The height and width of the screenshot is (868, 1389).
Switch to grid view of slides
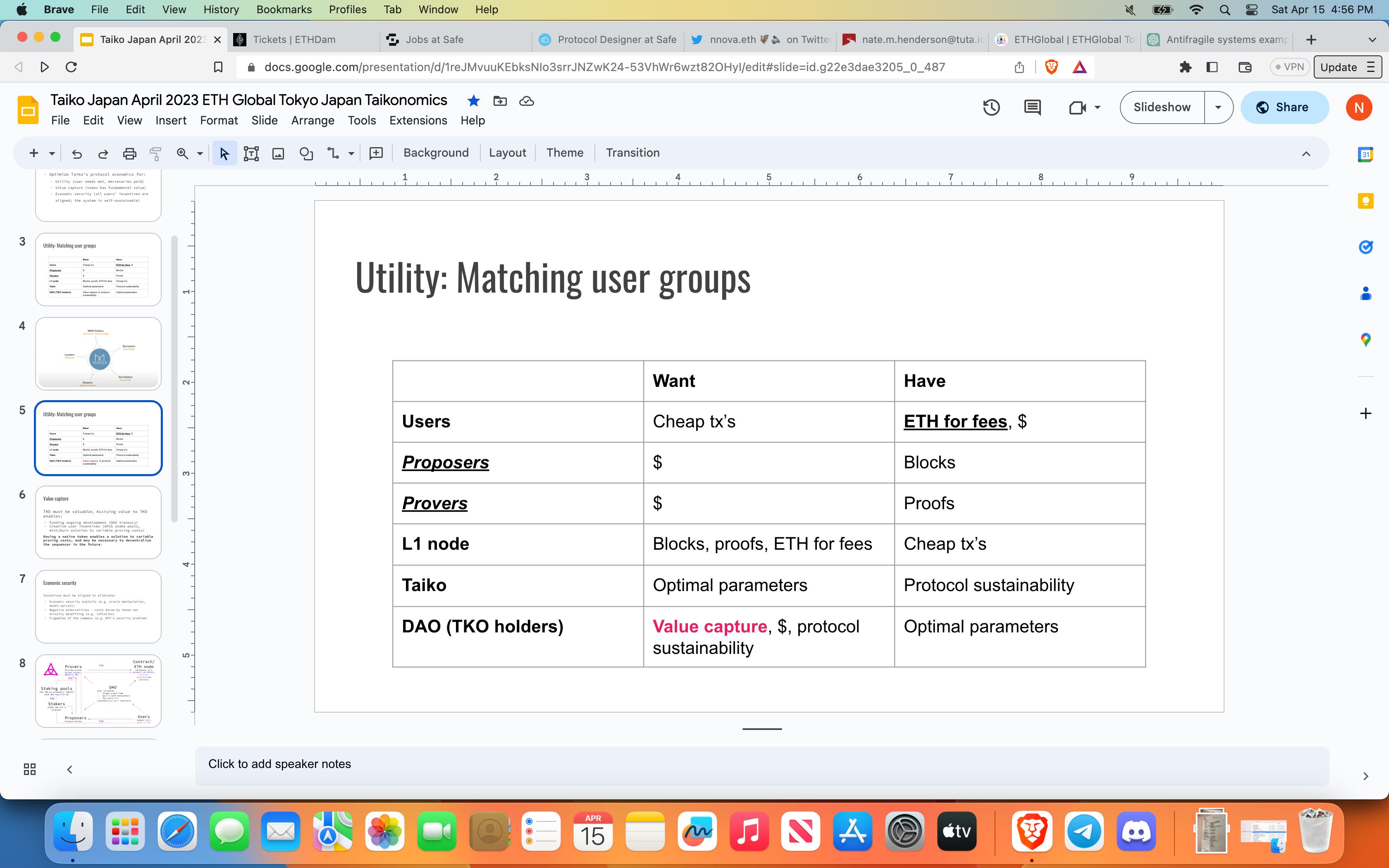[30, 769]
